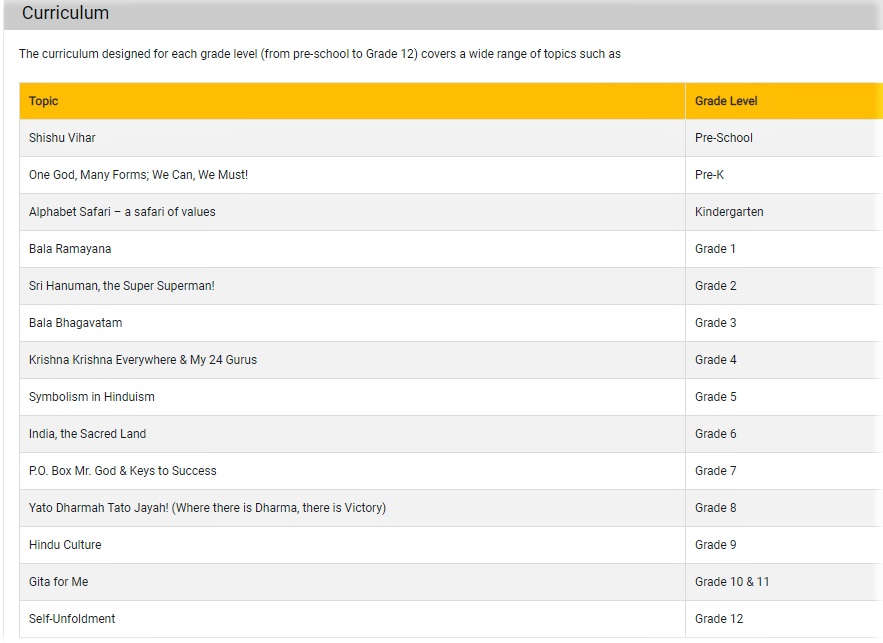883x643 pixels.
Task: Select Gita for Me topic
Action: (x=59, y=582)
